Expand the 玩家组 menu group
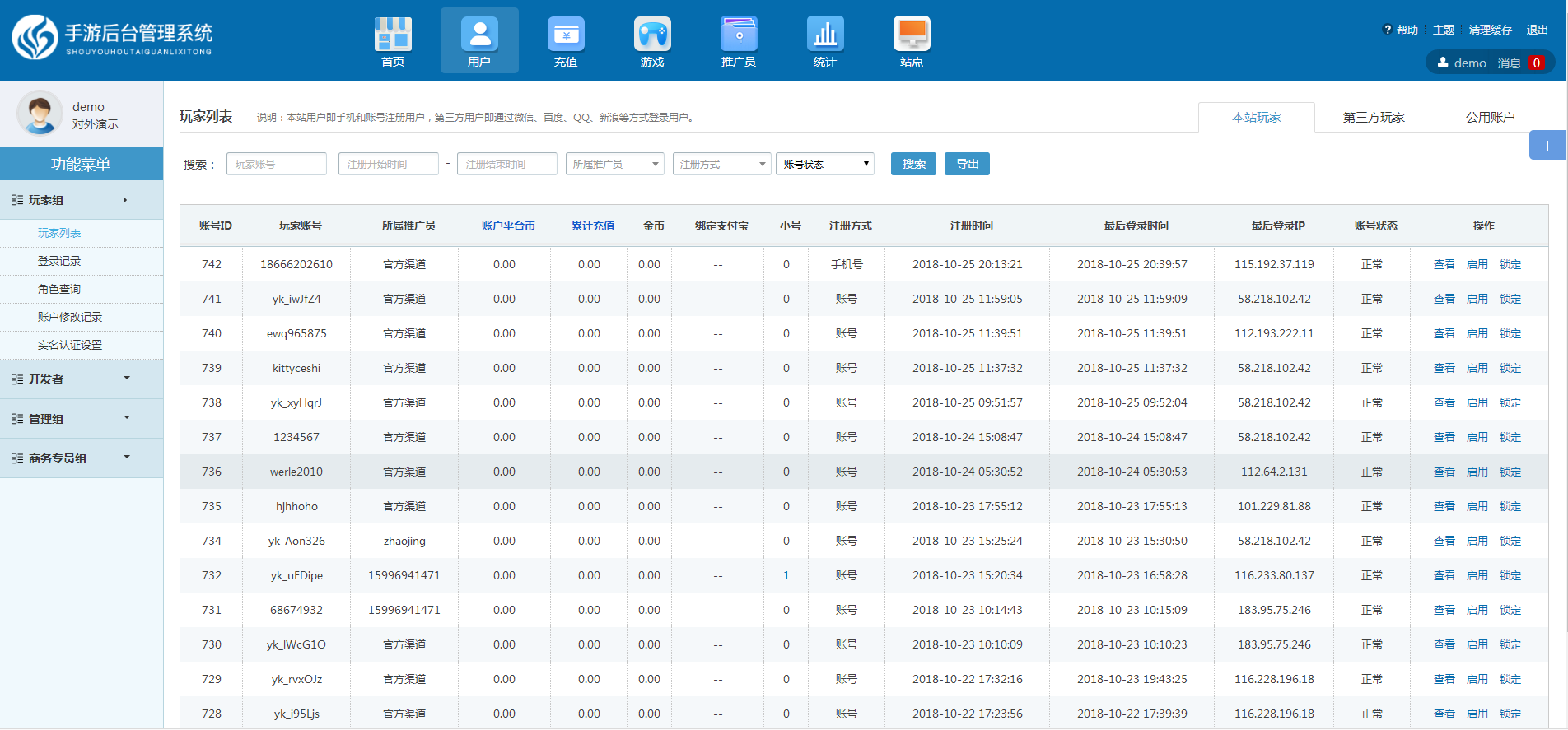Screen dimensions: 1568x730 click(82, 200)
